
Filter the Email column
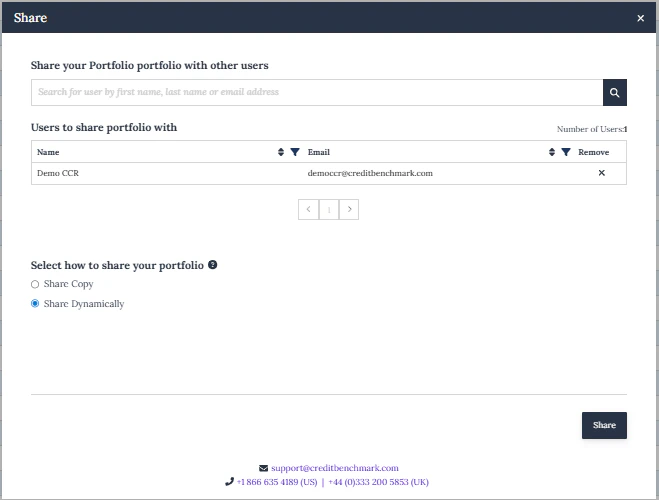[566, 152]
